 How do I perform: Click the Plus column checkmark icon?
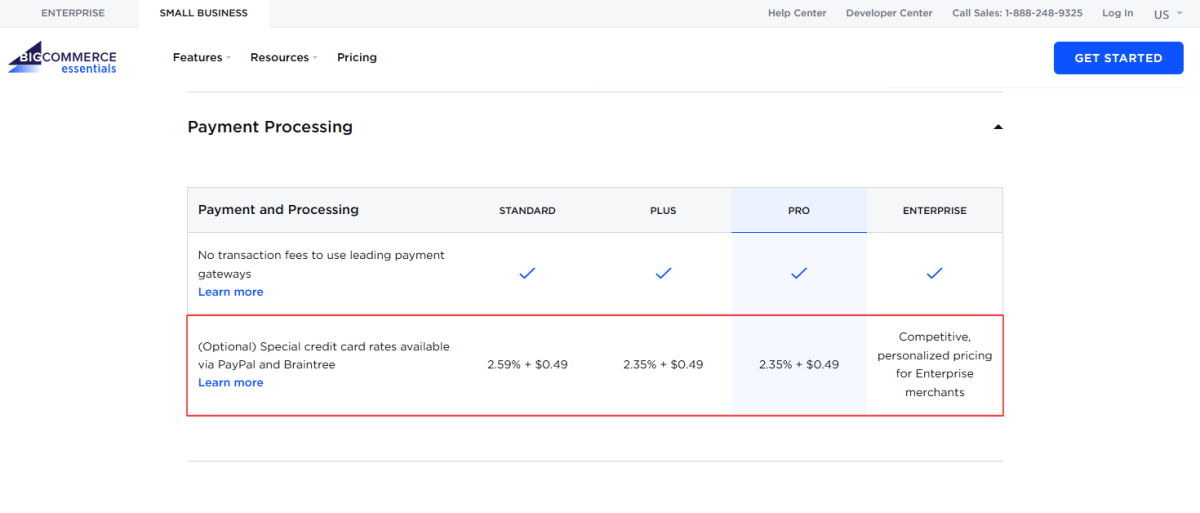click(663, 273)
